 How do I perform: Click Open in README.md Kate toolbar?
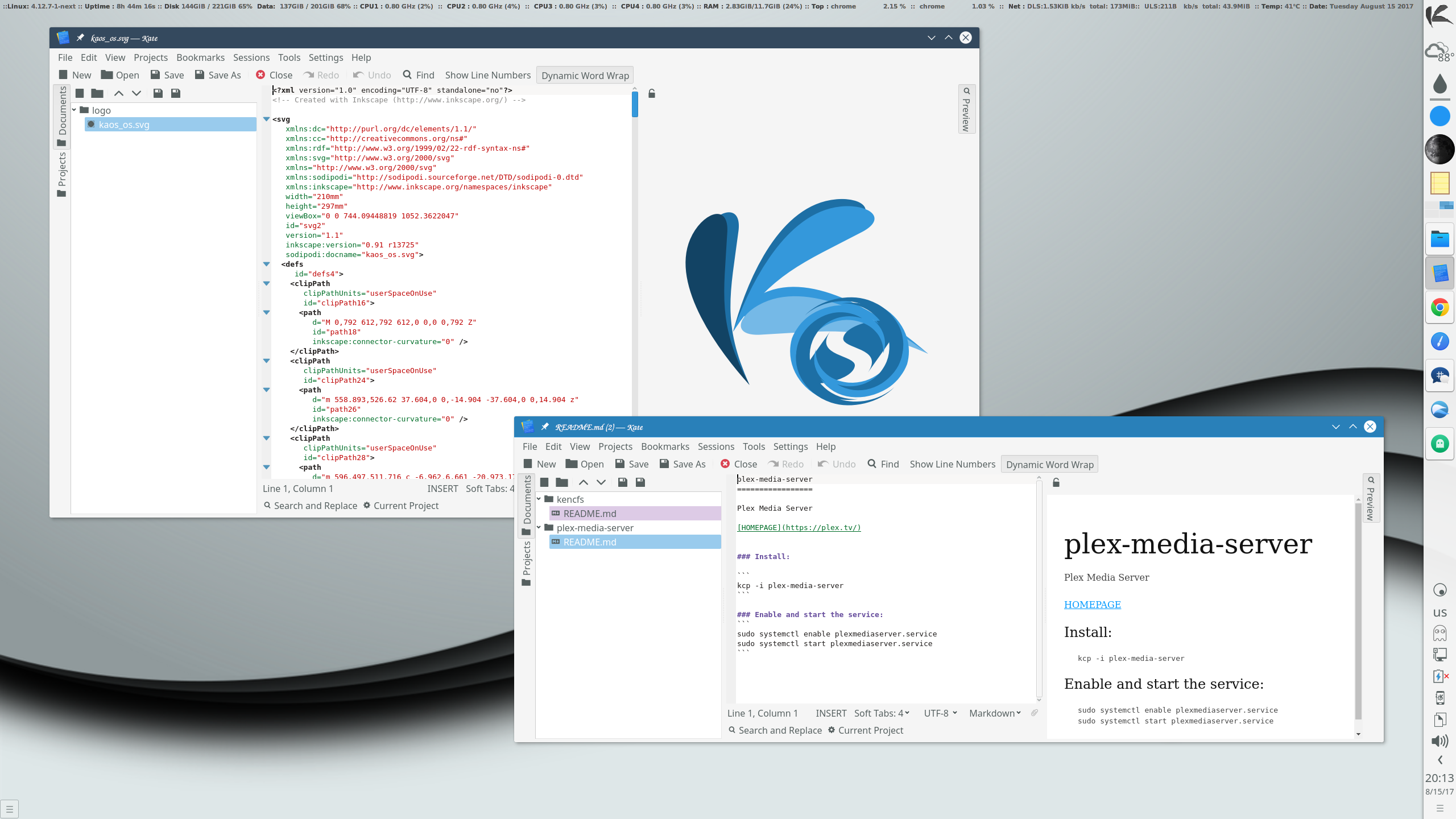click(x=585, y=464)
